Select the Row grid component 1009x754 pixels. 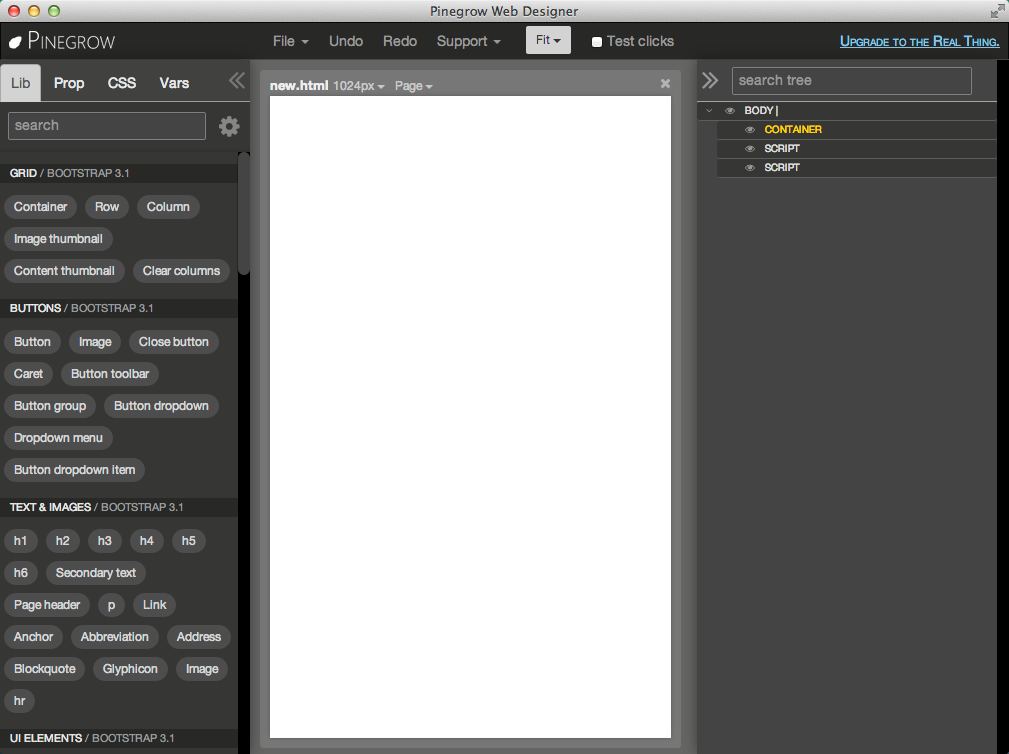(x=107, y=207)
